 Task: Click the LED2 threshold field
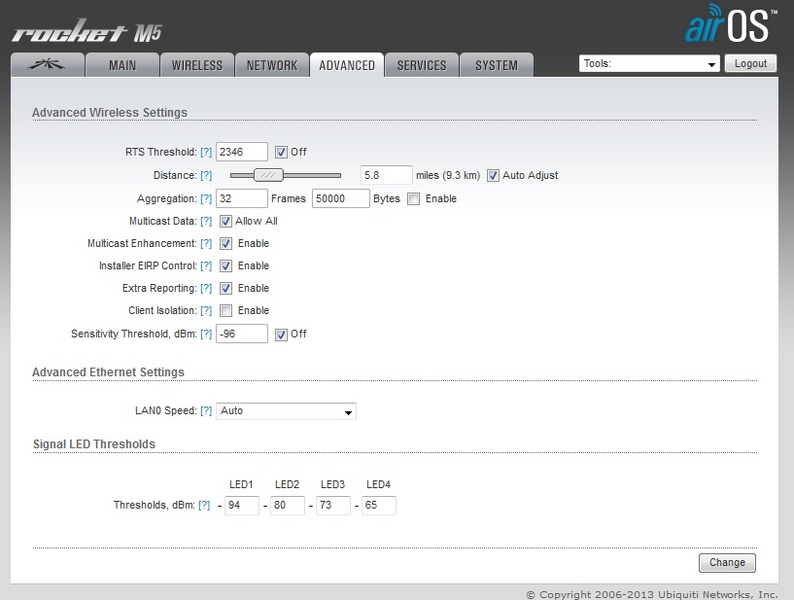pyautogui.click(x=288, y=505)
